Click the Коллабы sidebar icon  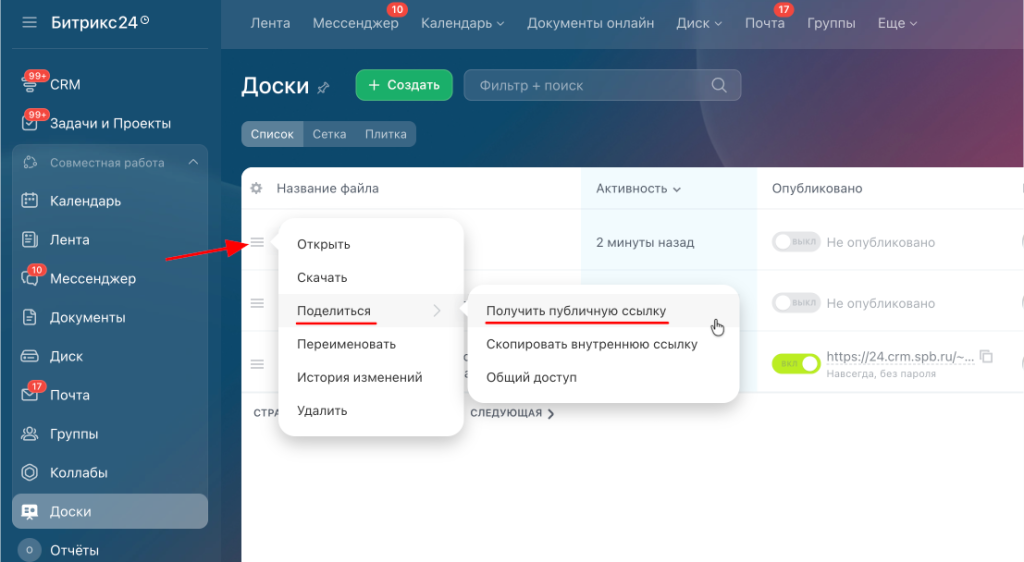(30, 473)
